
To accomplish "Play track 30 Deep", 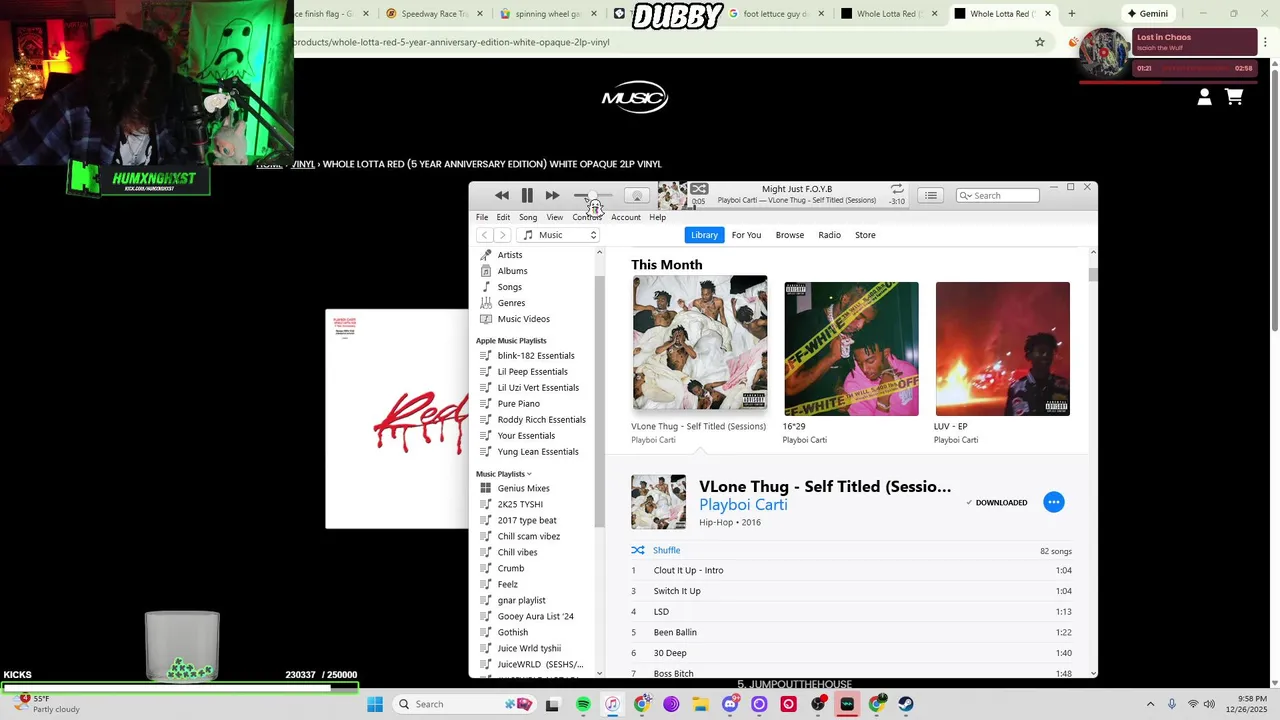I will coord(851,653).
